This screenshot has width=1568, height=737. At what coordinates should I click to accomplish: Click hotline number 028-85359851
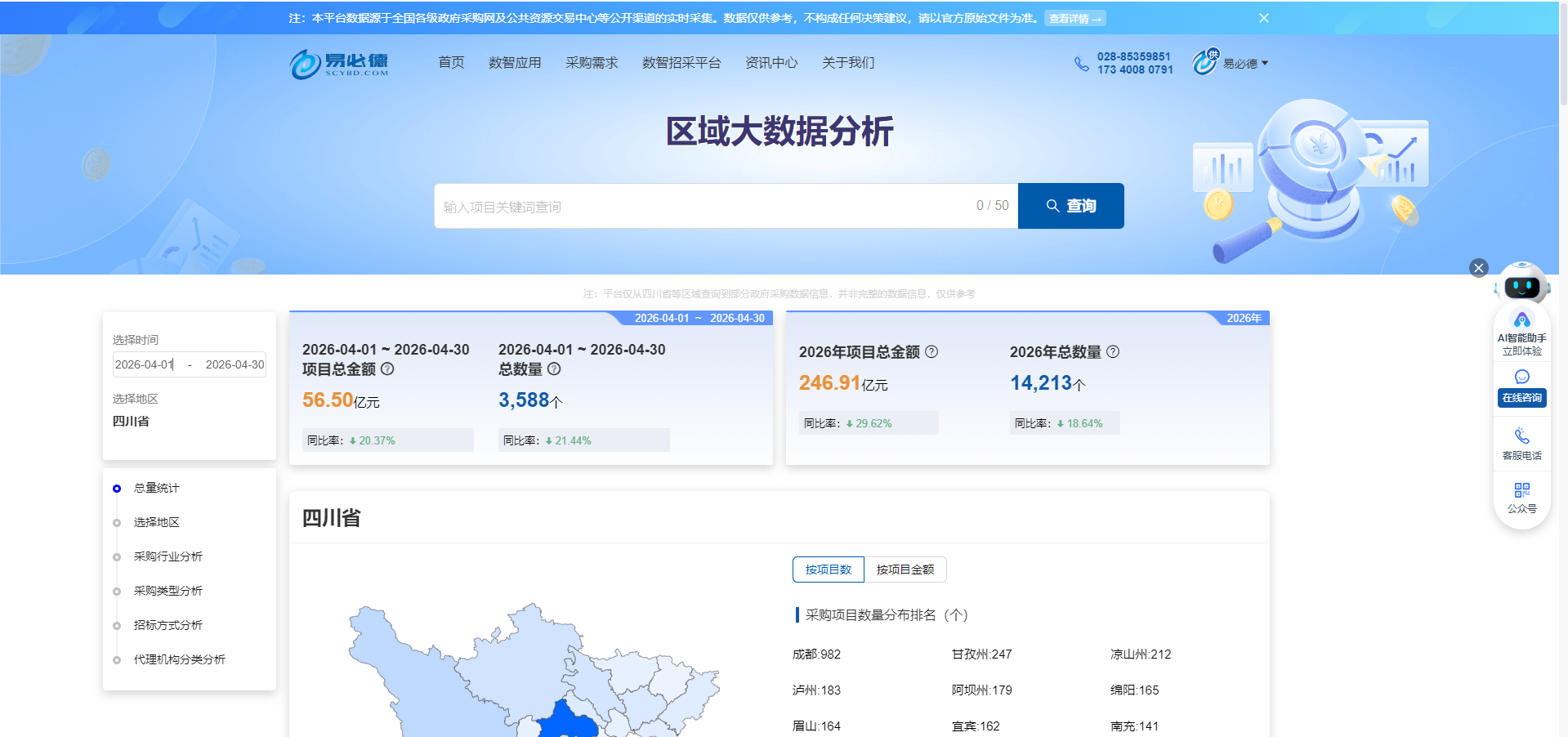coord(1134,56)
